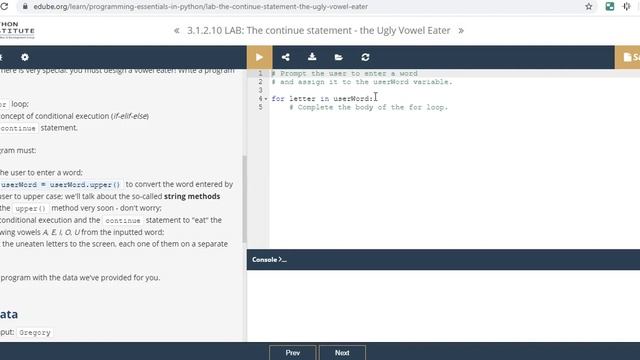Image resolution: width=640 pixels, height=360 pixels.
Task: Click the instructions panel scrollbar
Action: (x=244, y=199)
